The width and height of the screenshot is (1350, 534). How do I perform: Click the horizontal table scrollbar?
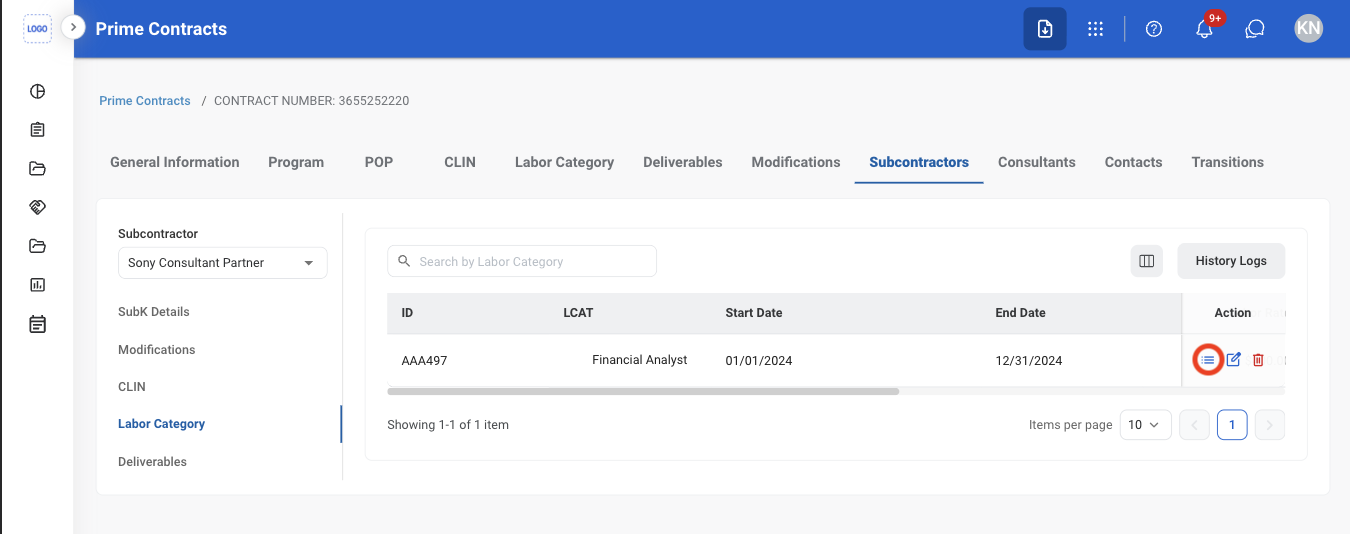click(643, 391)
